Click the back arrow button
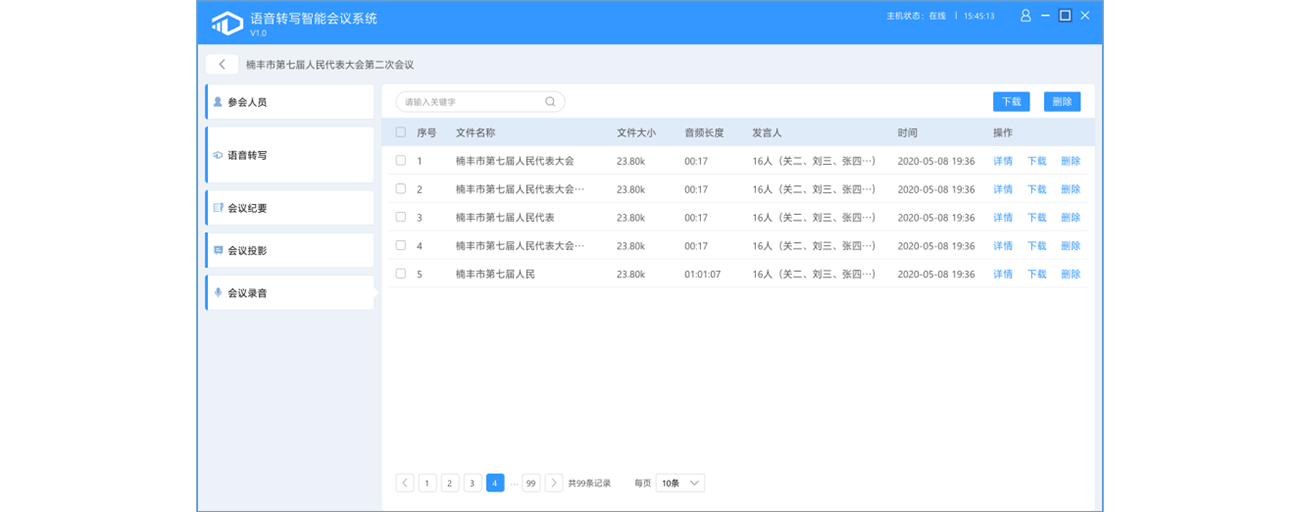The image size is (1300, 512). [222, 64]
